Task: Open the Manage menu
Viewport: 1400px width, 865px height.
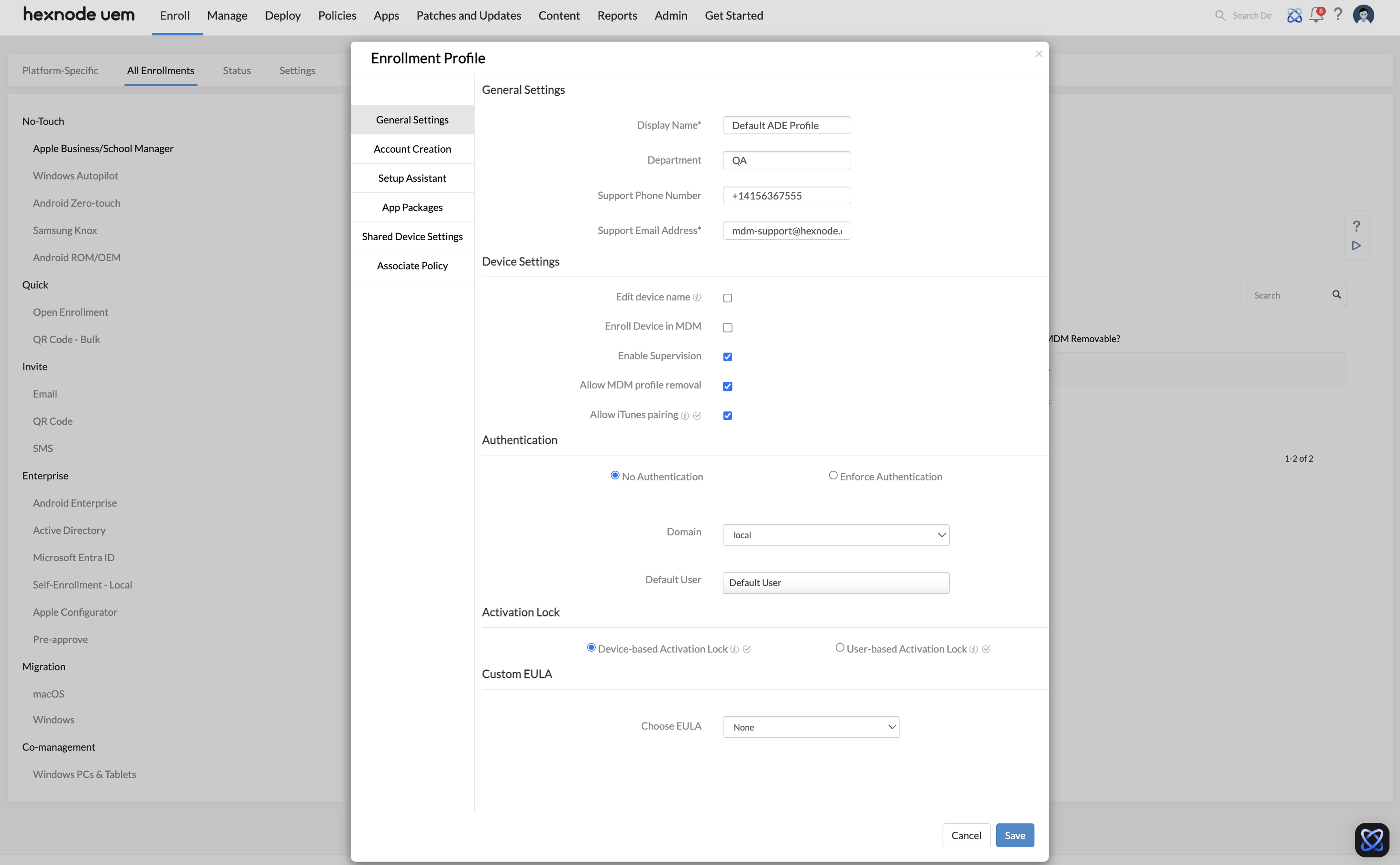Action: coord(227,15)
